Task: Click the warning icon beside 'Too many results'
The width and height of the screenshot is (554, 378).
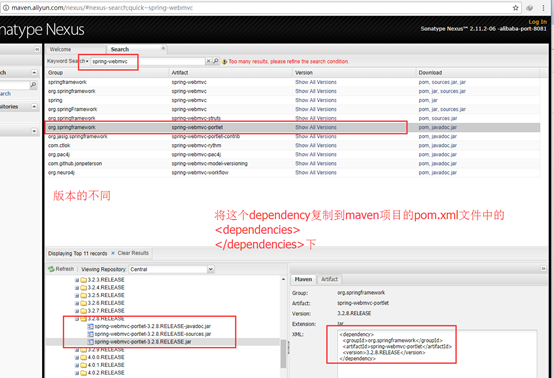Action: click(x=224, y=62)
